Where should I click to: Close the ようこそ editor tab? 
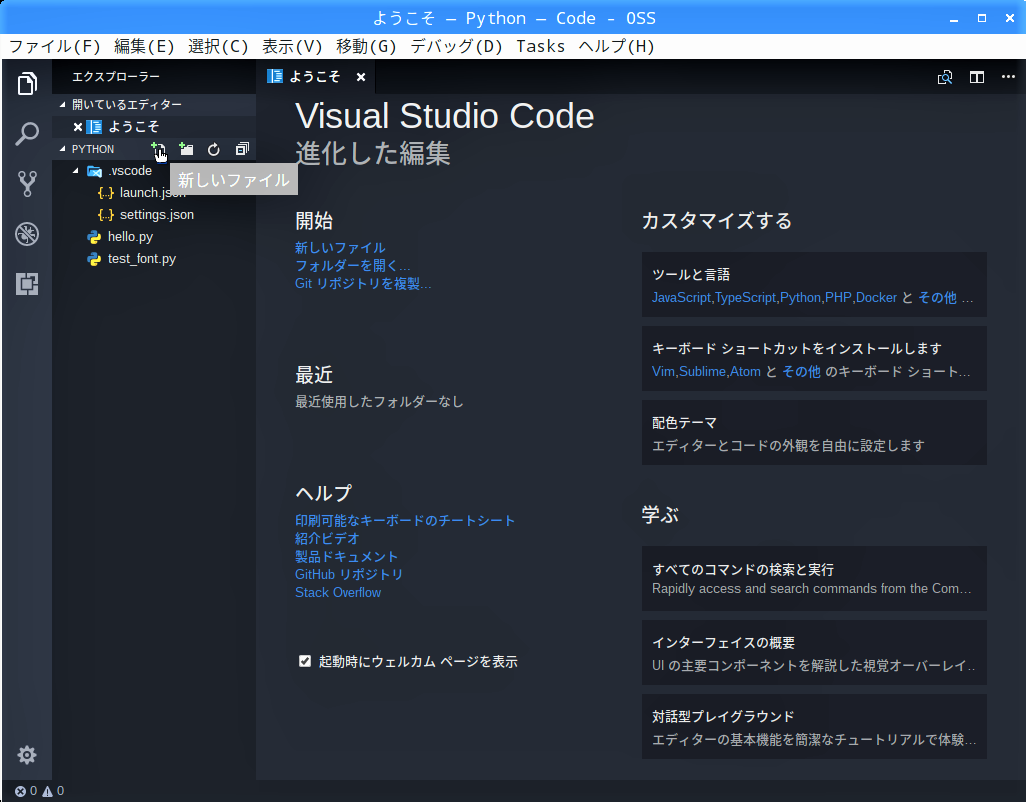point(361,77)
